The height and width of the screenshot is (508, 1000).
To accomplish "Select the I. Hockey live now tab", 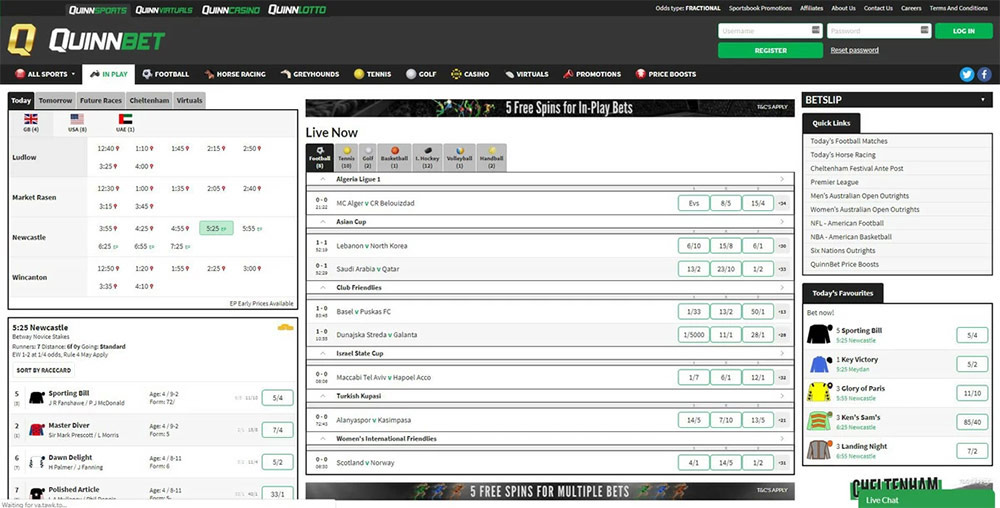I will pyautogui.click(x=427, y=157).
